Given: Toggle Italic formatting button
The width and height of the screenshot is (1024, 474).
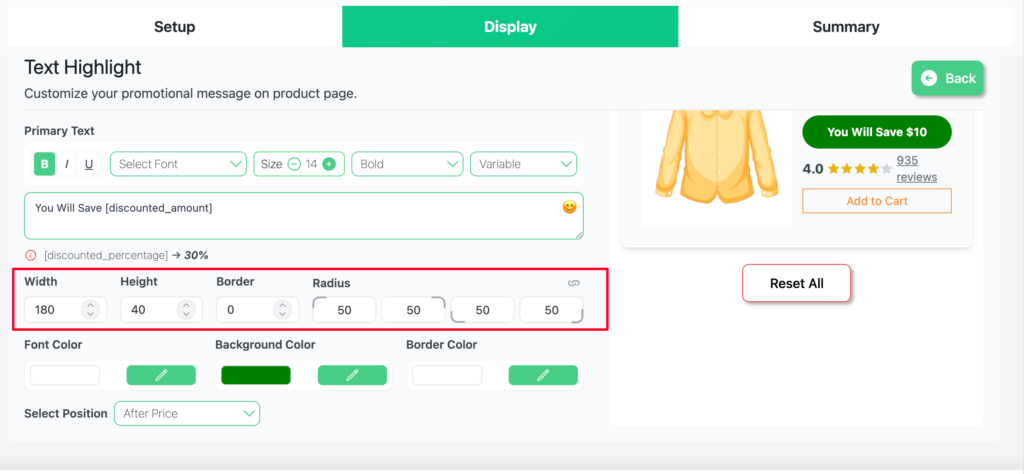Looking at the screenshot, I should tap(66, 164).
